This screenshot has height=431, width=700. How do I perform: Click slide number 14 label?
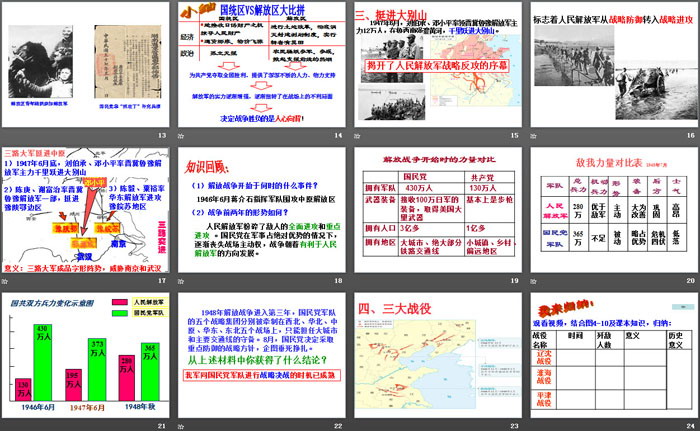338,135
